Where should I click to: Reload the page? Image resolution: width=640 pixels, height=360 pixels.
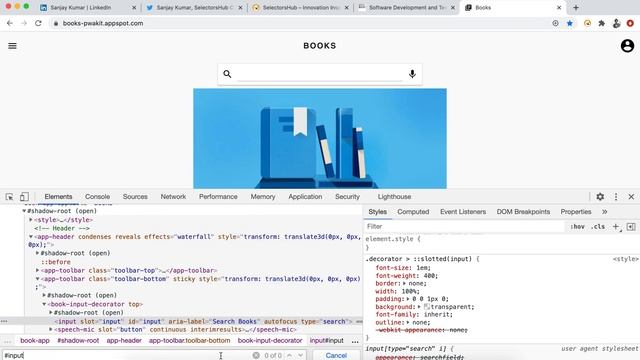click(38, 23)
